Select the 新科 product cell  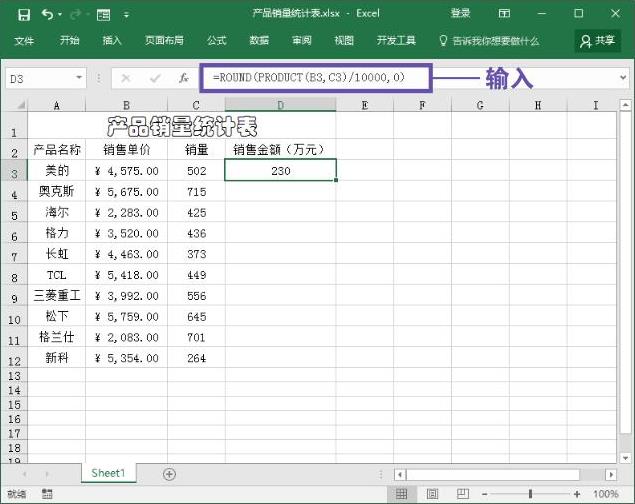click(56, 358)
